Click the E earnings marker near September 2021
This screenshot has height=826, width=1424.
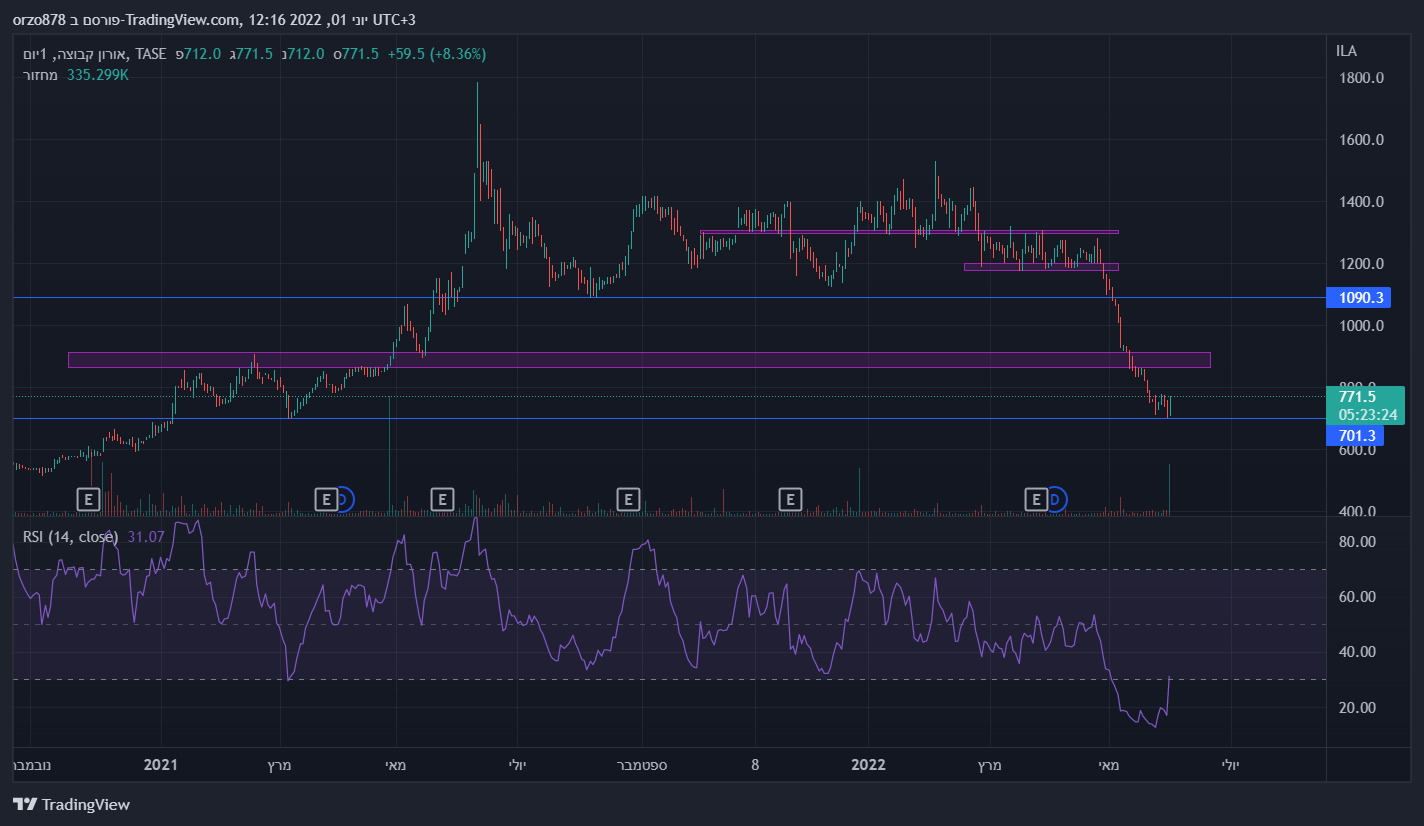pos(628,498)
